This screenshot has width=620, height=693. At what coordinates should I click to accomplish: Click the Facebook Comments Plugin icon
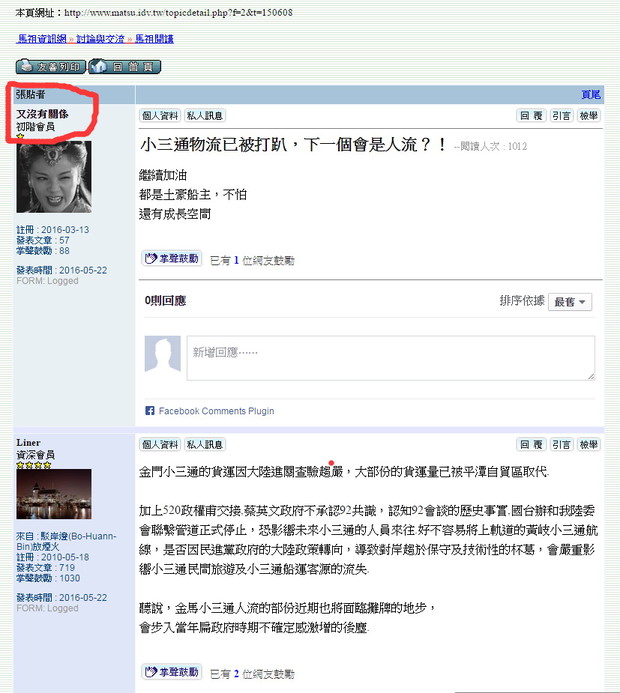pos(150,411)
